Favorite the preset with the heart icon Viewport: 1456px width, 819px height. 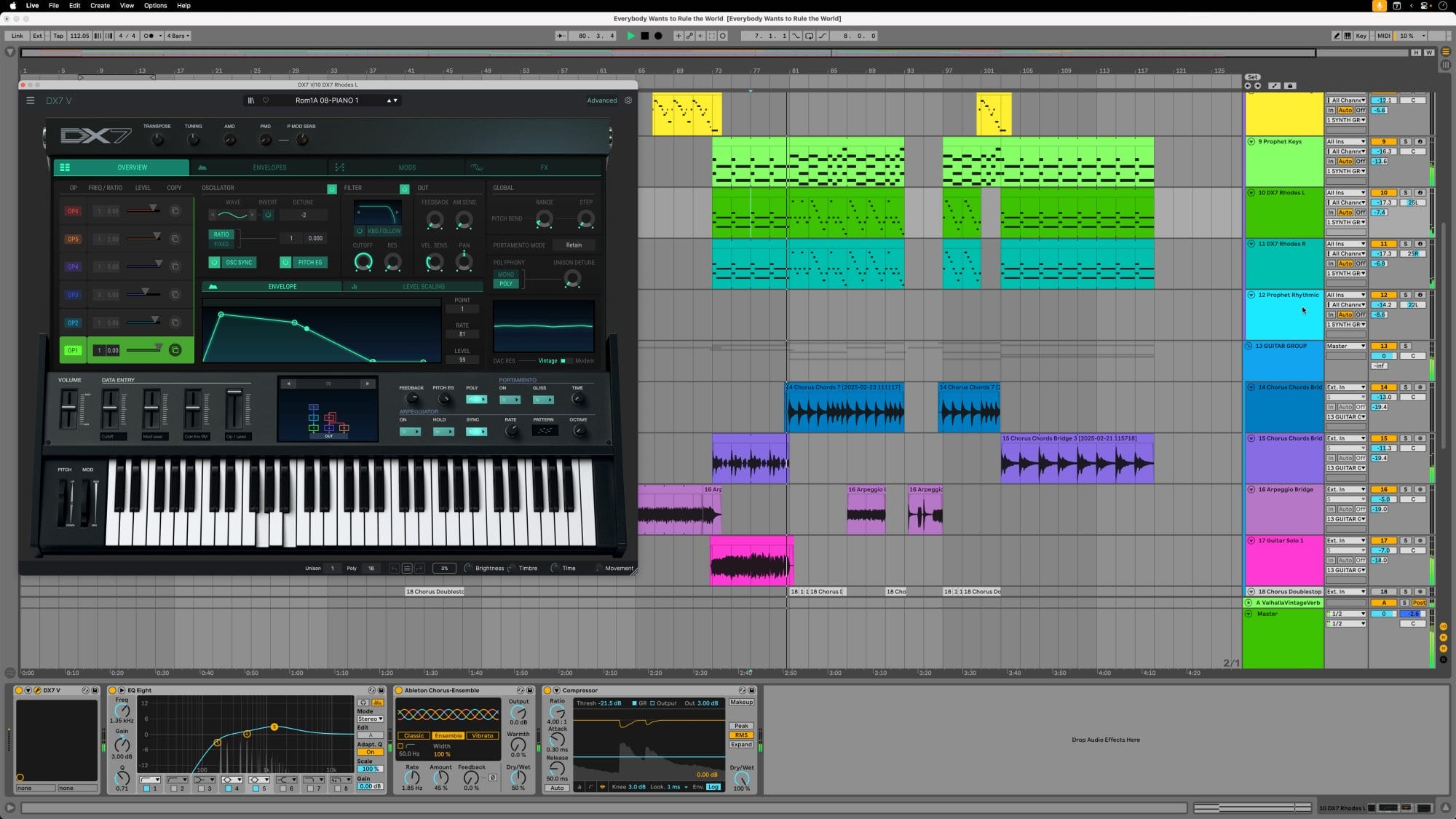[x=266, y=100]
